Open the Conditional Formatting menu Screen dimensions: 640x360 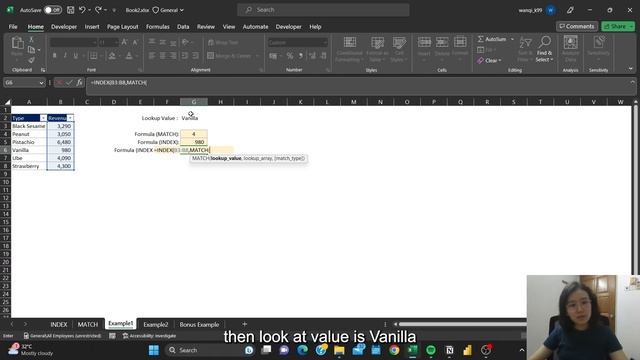pos(349,49)
